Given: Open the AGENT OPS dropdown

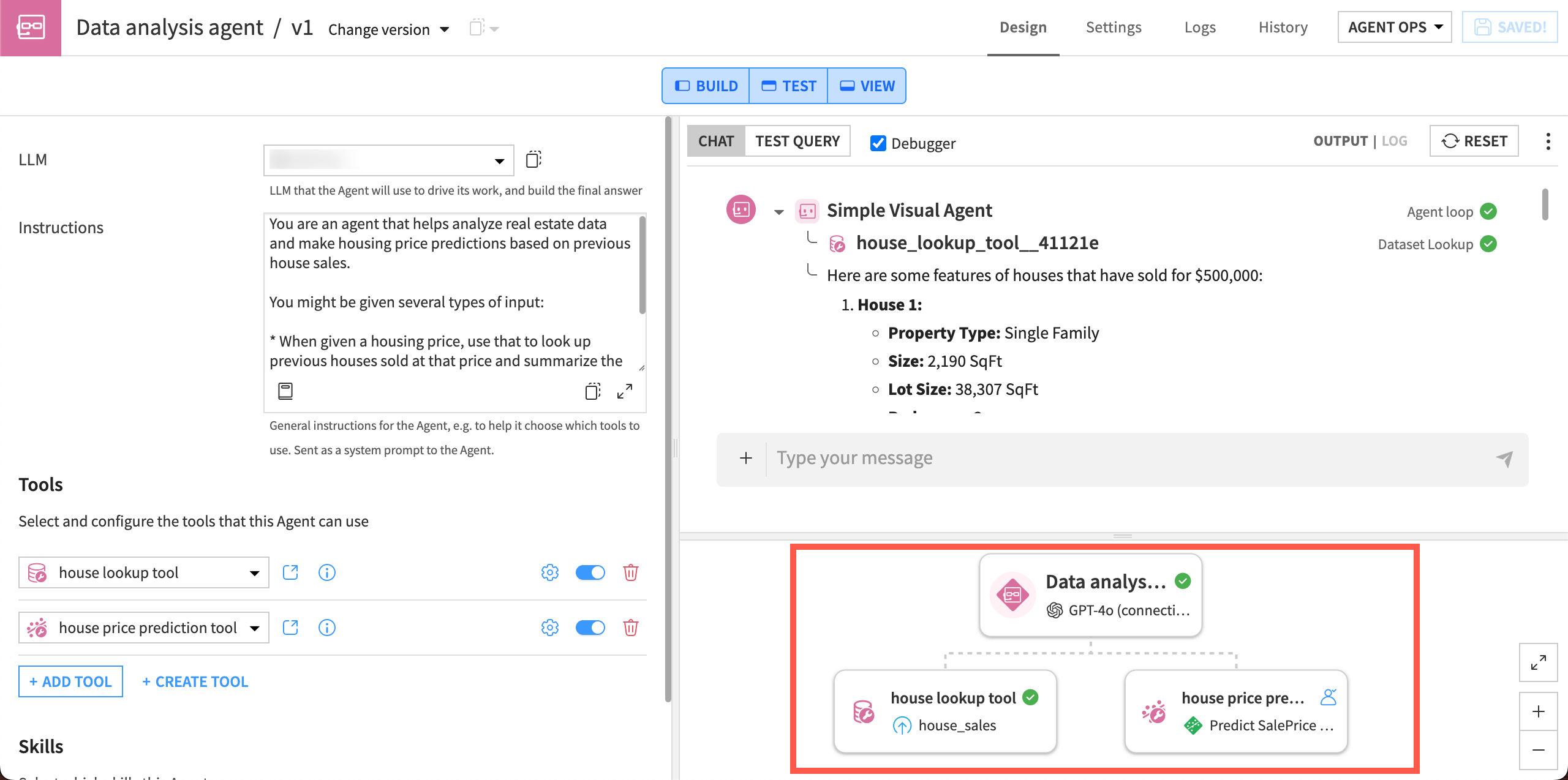Looking at the screenshot, I should pos(1395,28).
